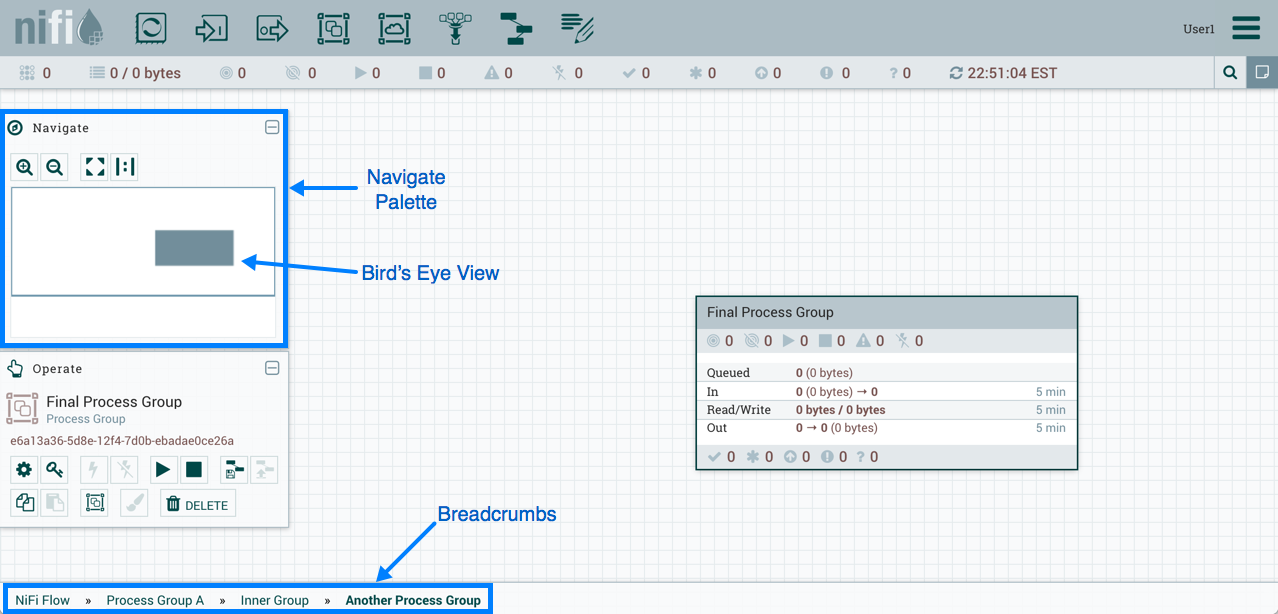The height and width of the screenshot is (614, 1278).
Task: Select the Process Group toolbar icon
Action: pyautogui.click(x=333, y=28)
